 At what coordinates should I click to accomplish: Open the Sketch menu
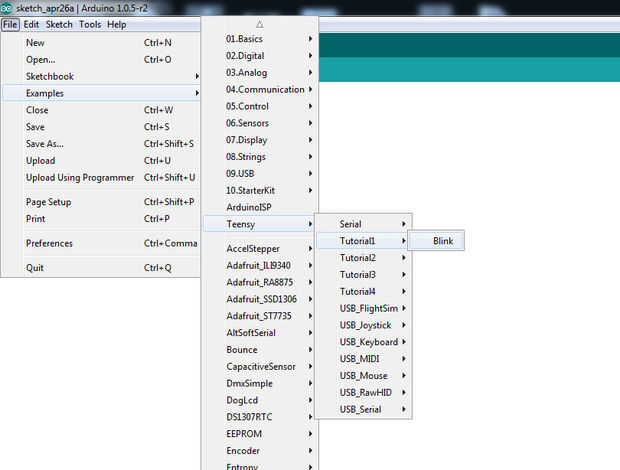59,25
